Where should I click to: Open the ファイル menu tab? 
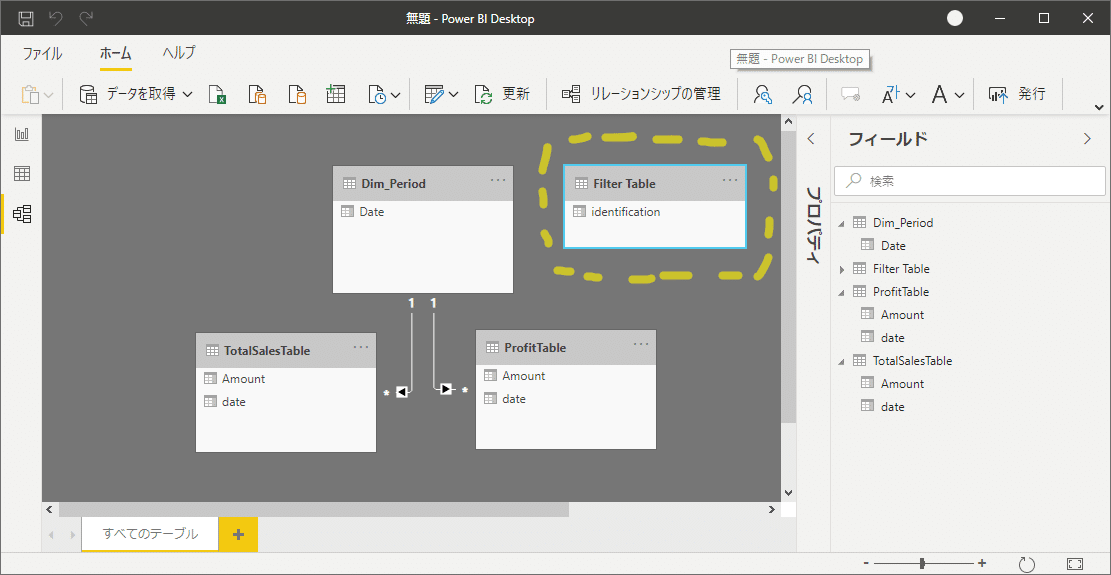43,54
